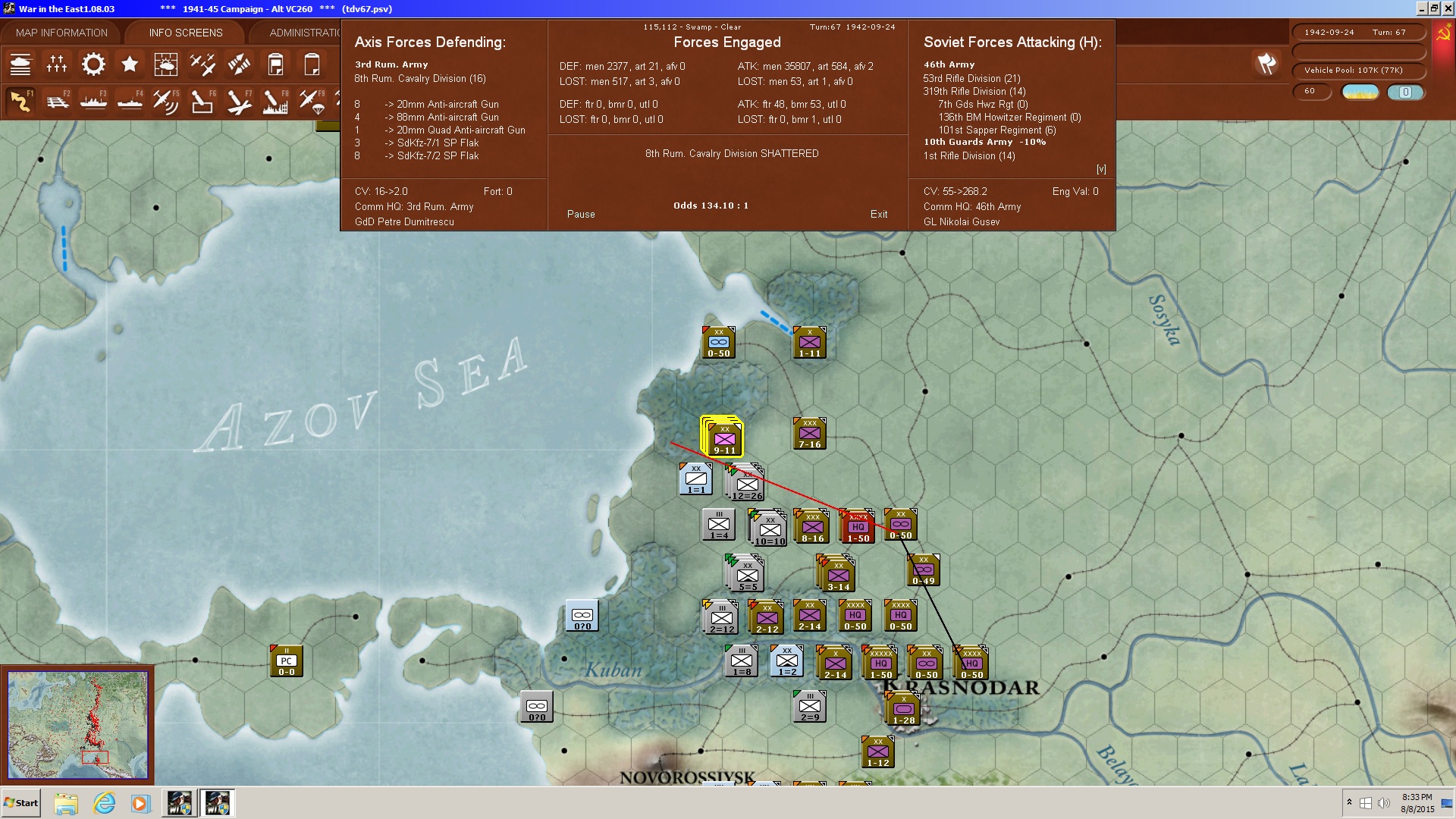Open Windows Explorer from taskbar

tap(66, 803)
